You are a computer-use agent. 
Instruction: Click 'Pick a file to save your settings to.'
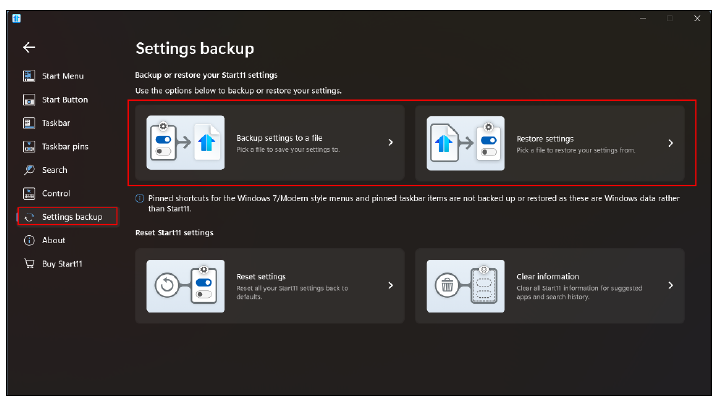pyautogui.click(x=288, y=150)
